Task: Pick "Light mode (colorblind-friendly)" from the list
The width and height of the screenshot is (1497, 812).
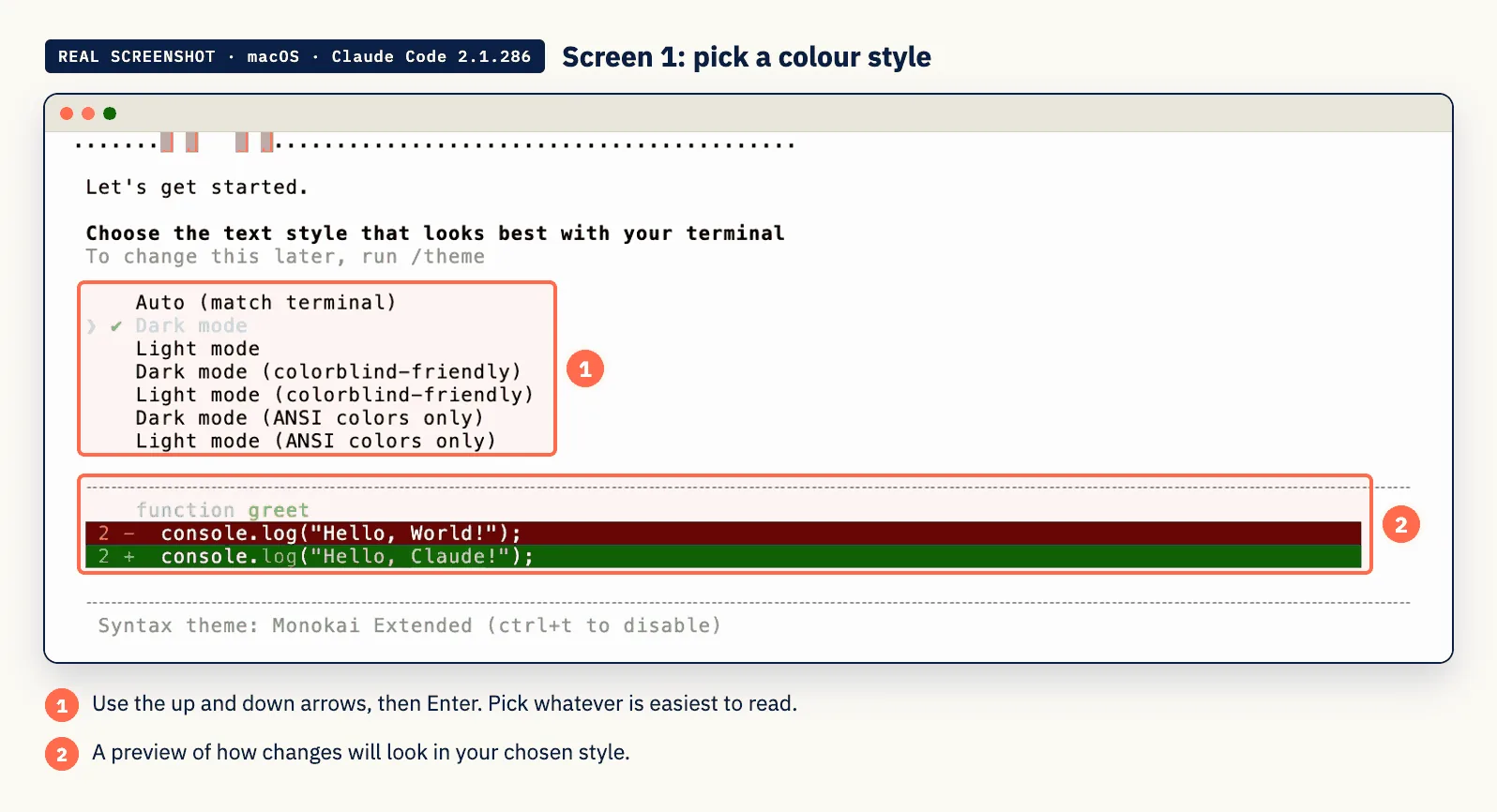Action: point(334,395)
